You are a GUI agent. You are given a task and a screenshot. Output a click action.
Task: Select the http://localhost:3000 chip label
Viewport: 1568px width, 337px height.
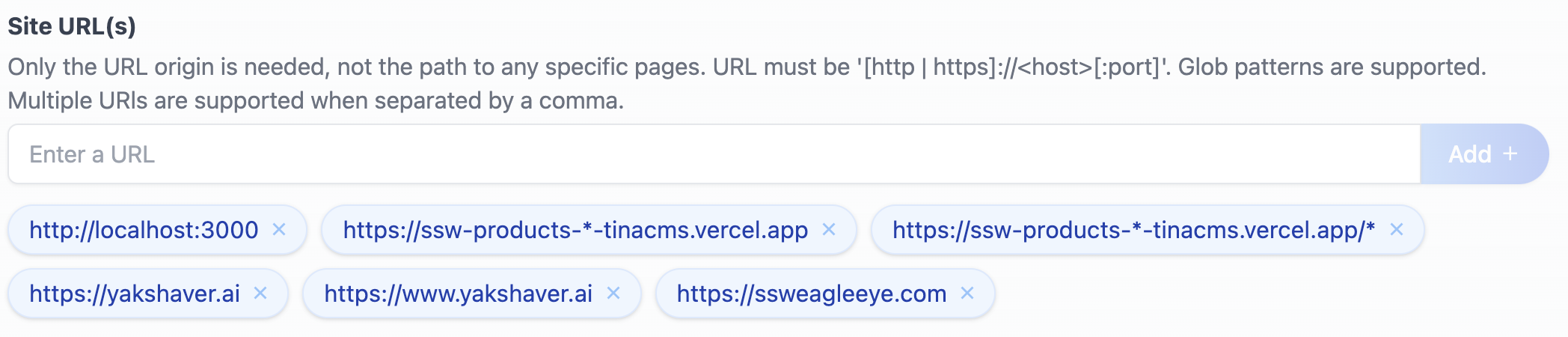144,230
